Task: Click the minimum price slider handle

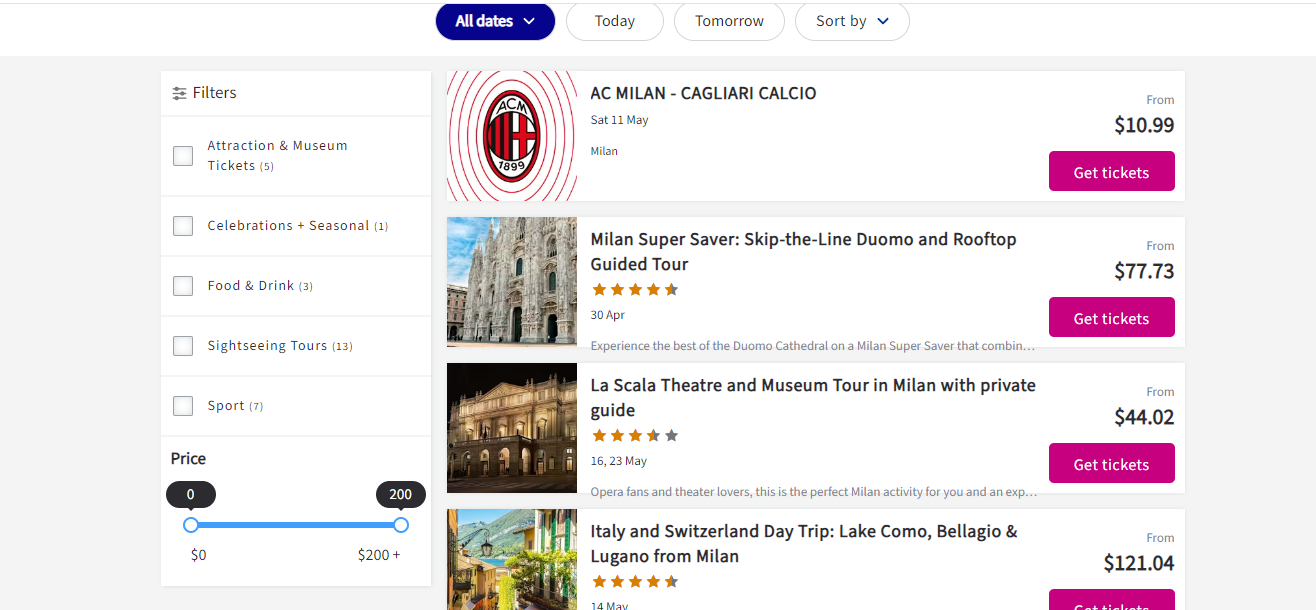Action: (191, 525)
